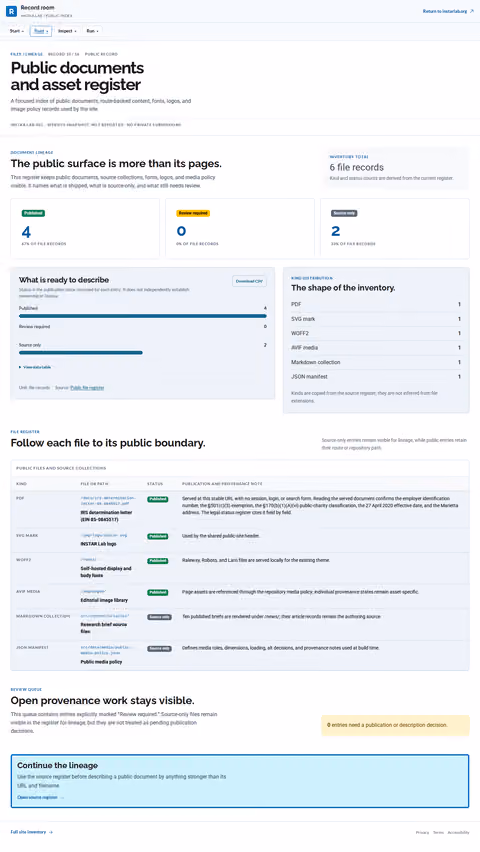Open the self-hosted fonts path link
Screen dimensions: 480x852
(x=88, y=559)
